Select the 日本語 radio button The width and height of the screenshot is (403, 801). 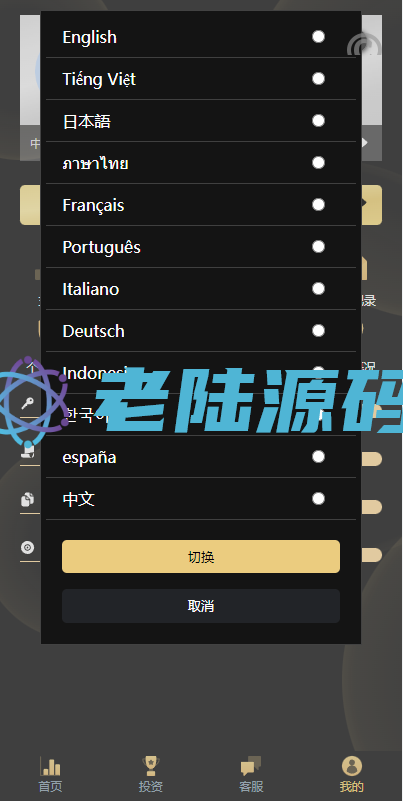[318, 121]
